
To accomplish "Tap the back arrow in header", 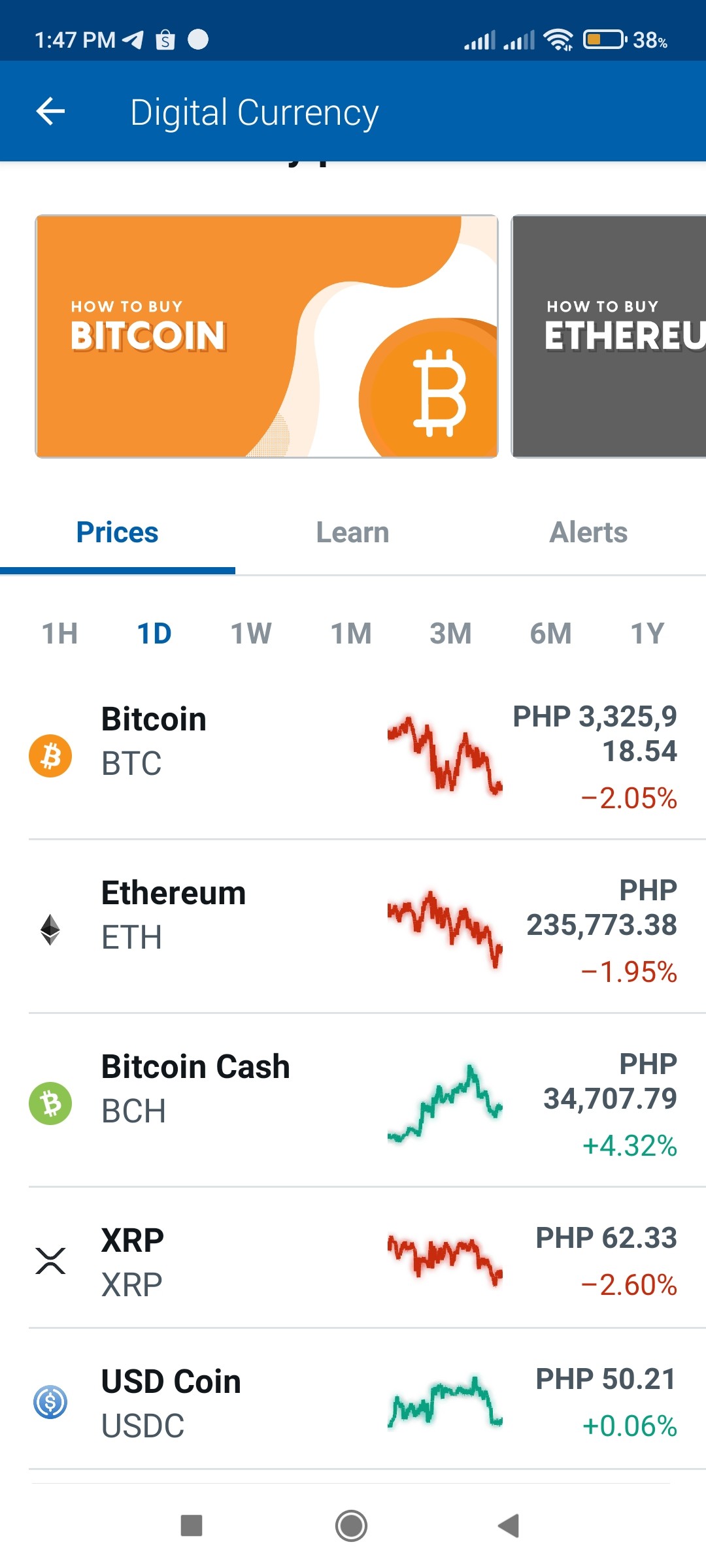I will 50,111.
